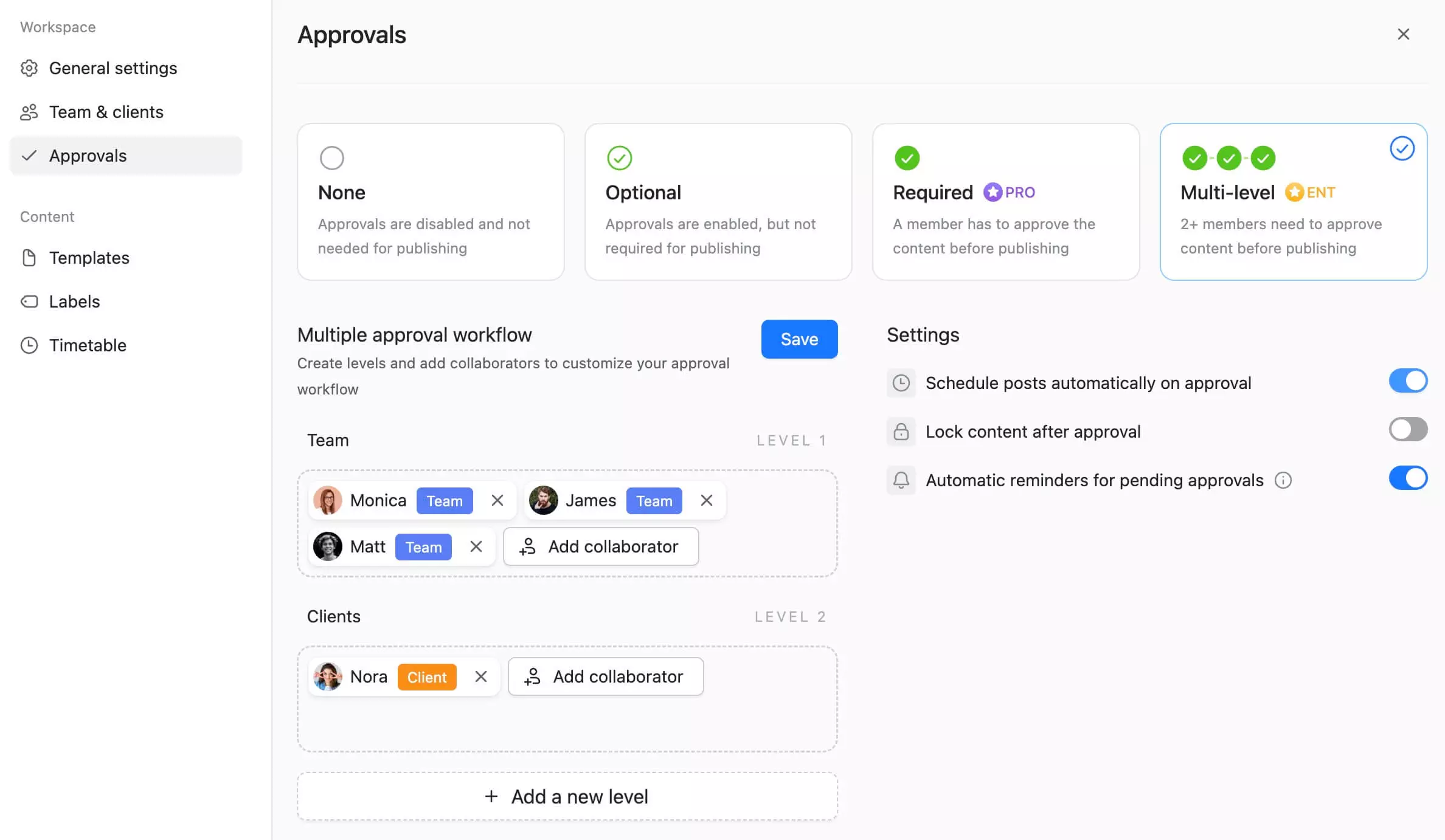This screenshot has height=840, width=1445.
Task: Click the LEVEL 2 label
Action: pos(791,616)
